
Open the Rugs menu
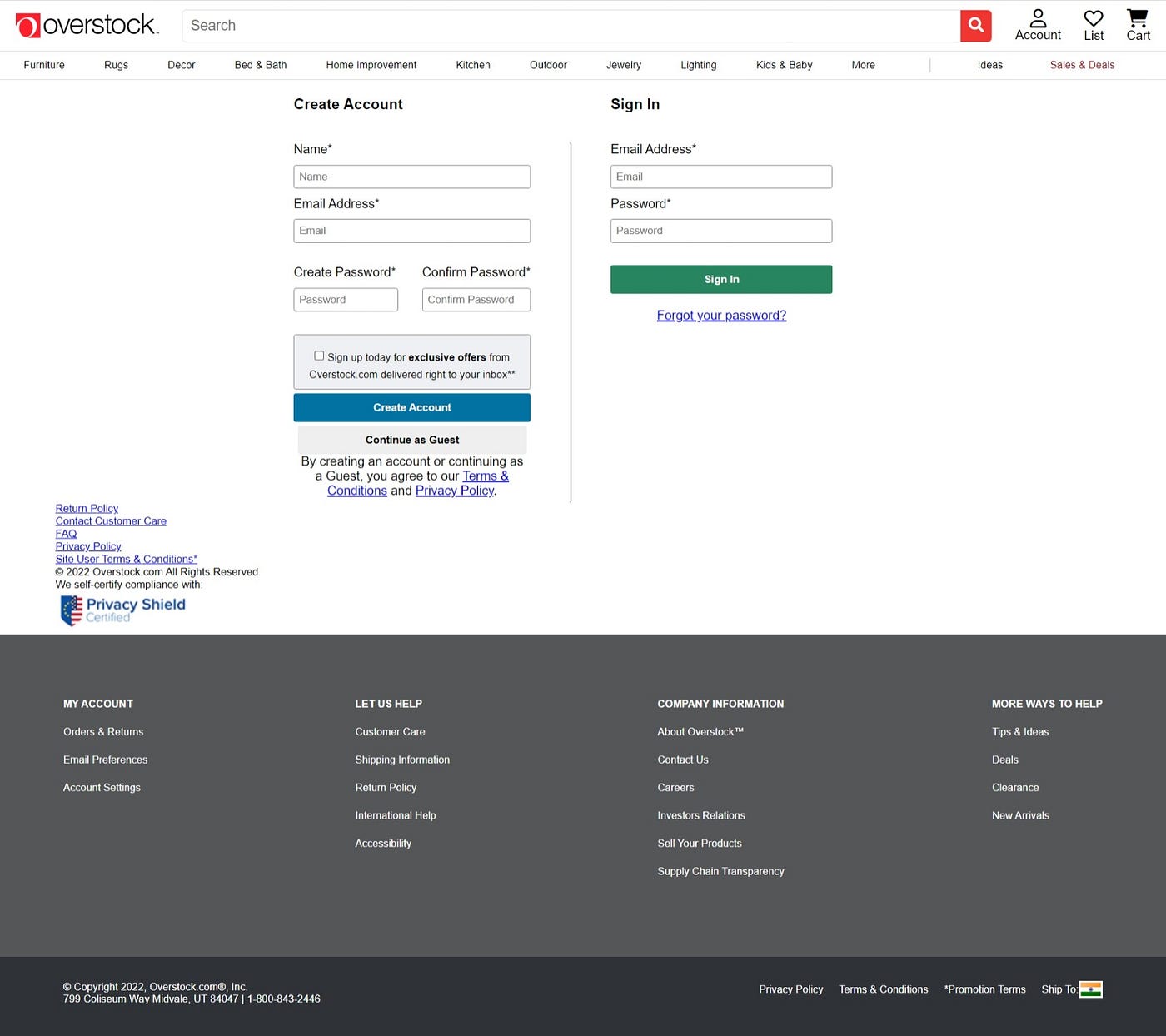click(116, 65)
